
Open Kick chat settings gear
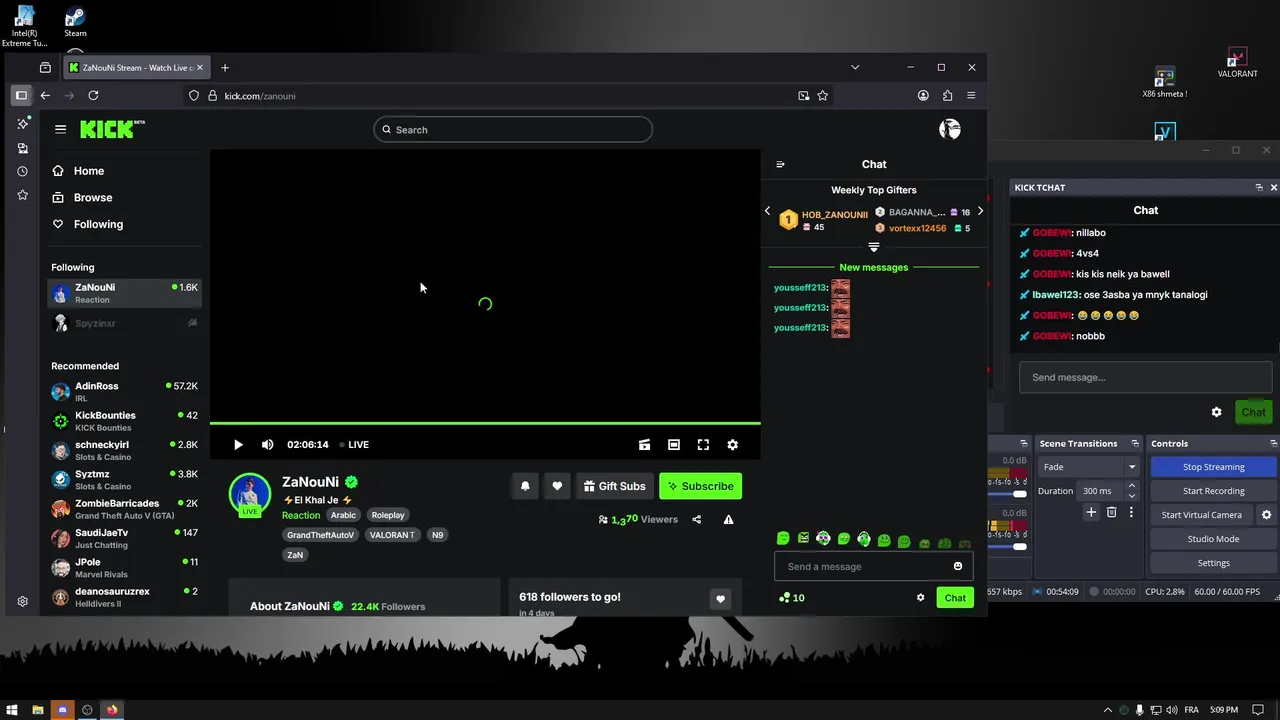click(921, 598)
